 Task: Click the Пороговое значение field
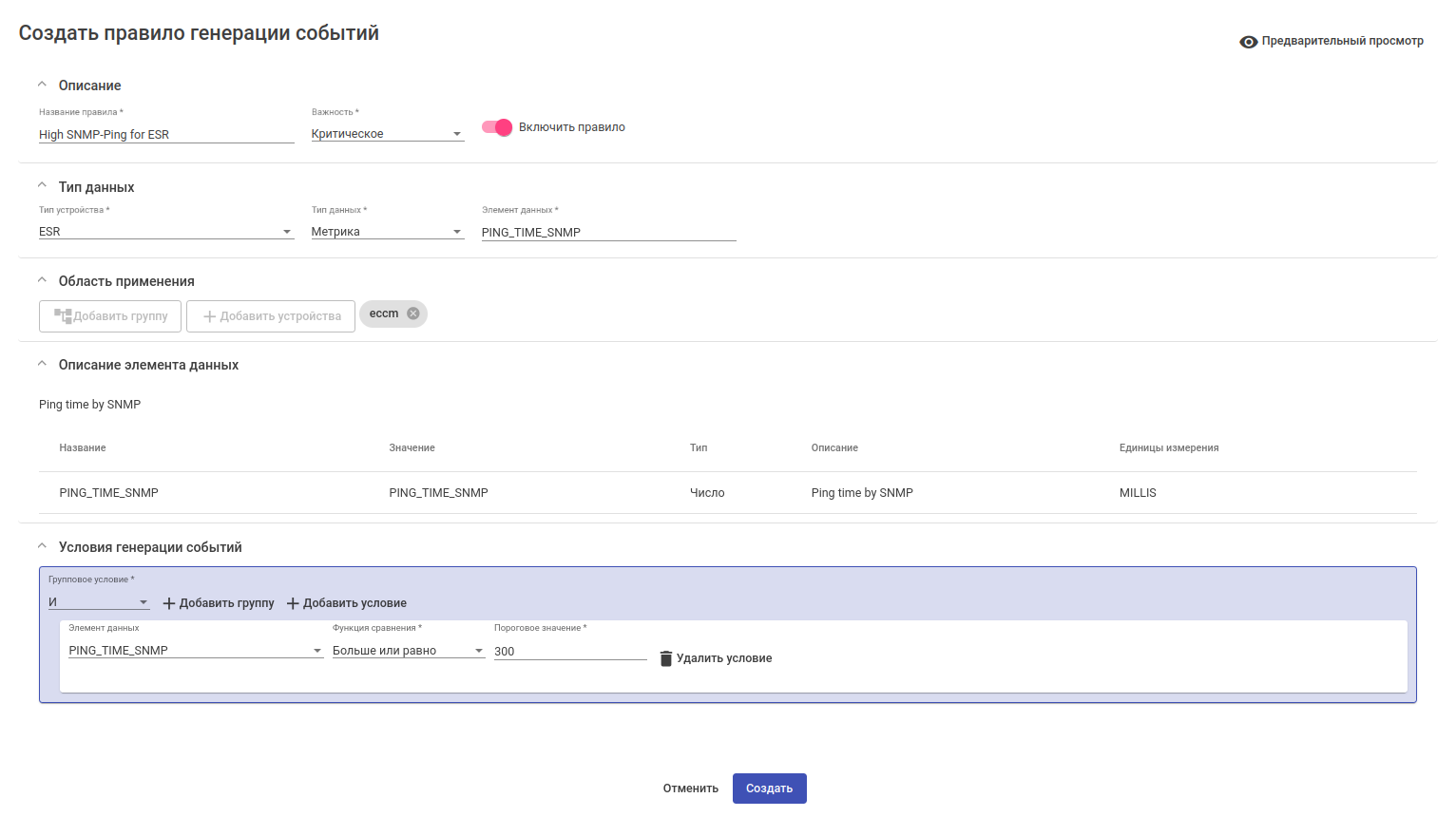pos(569,652)
